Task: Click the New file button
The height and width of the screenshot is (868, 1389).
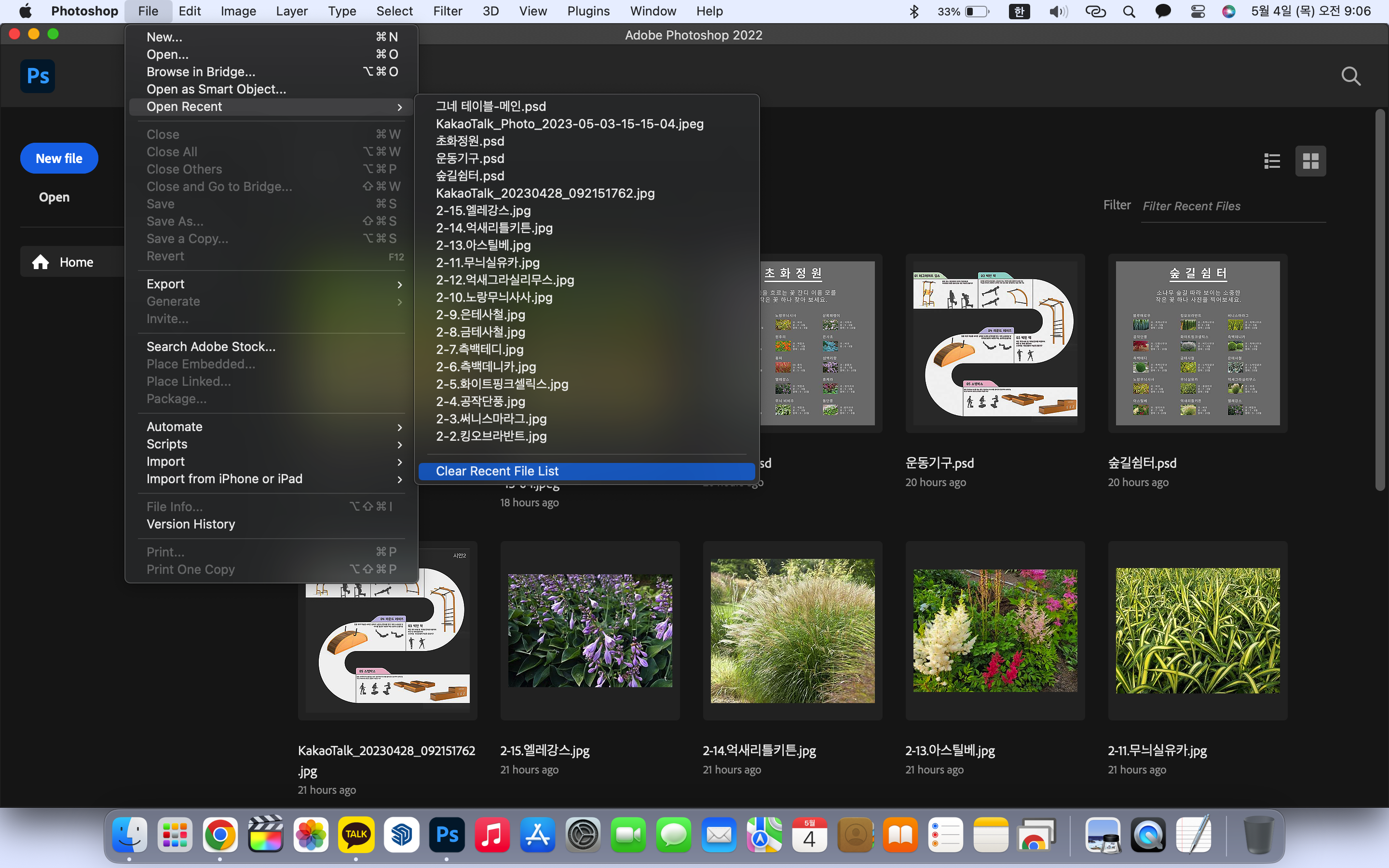Action: 59,159
